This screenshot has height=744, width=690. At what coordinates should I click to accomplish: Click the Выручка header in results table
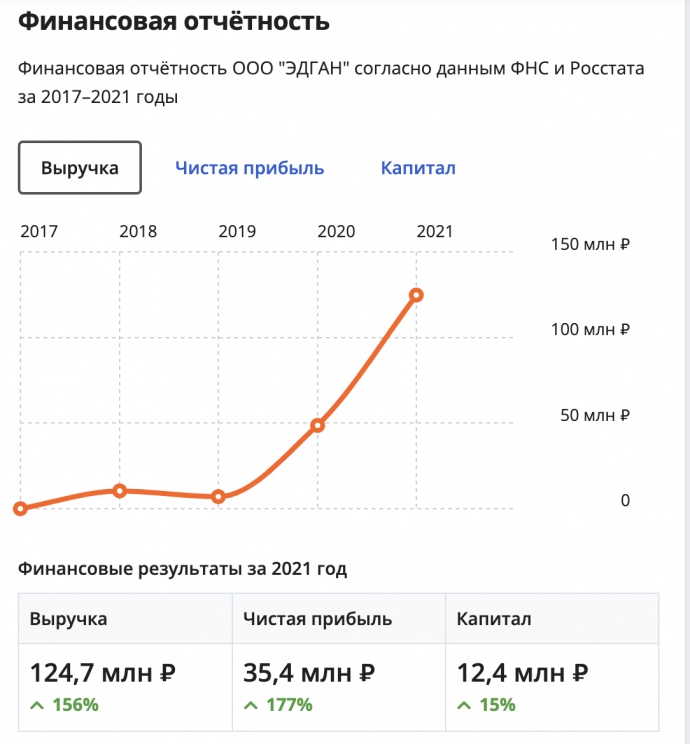pyautogui.click(x=69, y=619)
